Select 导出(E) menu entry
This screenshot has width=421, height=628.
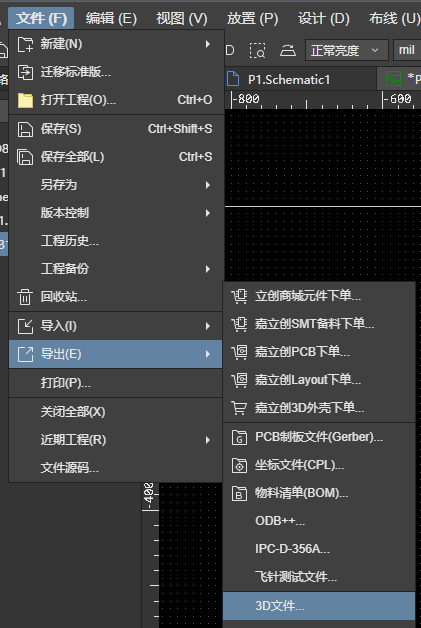115,354
